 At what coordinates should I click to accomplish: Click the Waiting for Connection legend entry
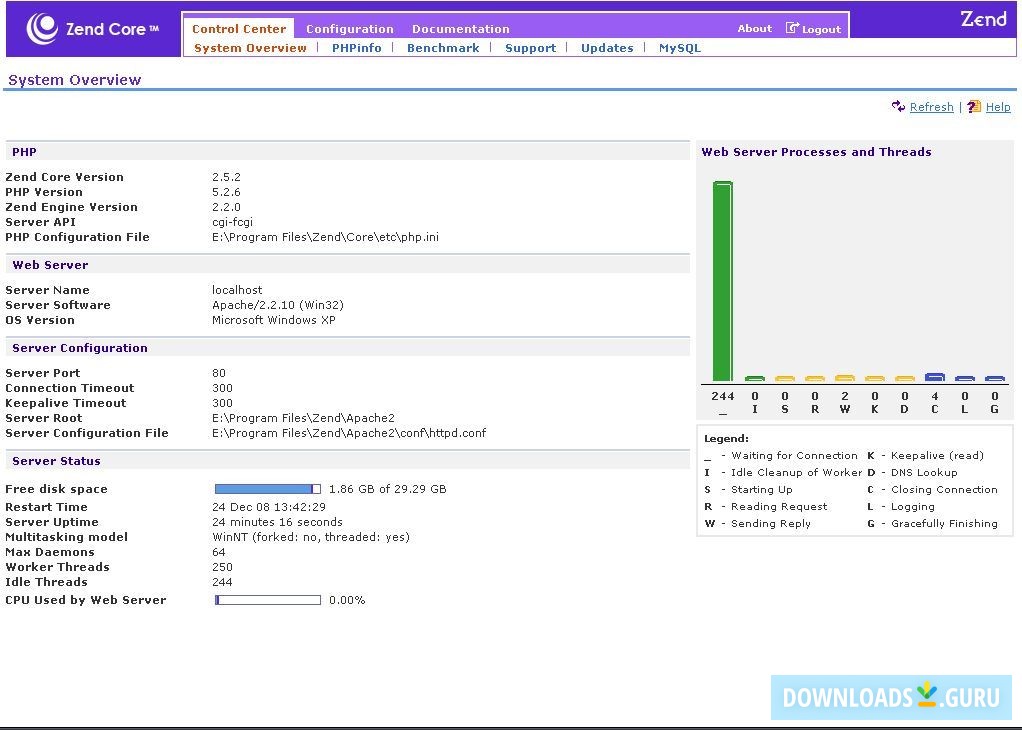tap(781, 456)
